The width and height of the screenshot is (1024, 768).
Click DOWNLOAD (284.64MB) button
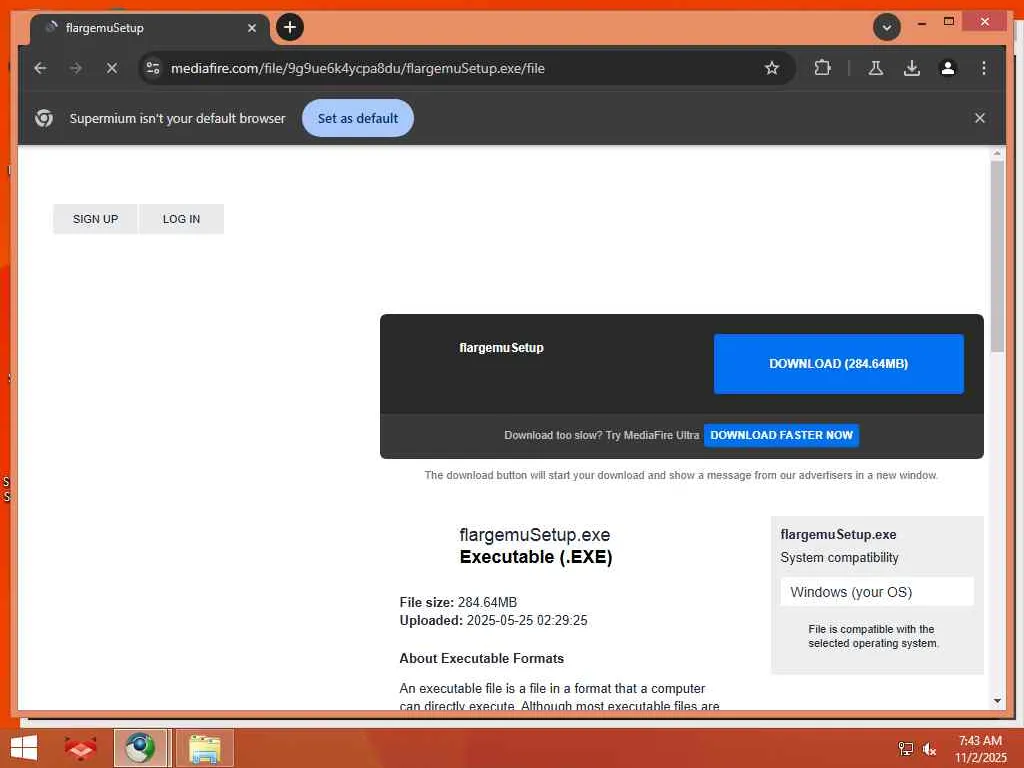click(x=839, y=364)
